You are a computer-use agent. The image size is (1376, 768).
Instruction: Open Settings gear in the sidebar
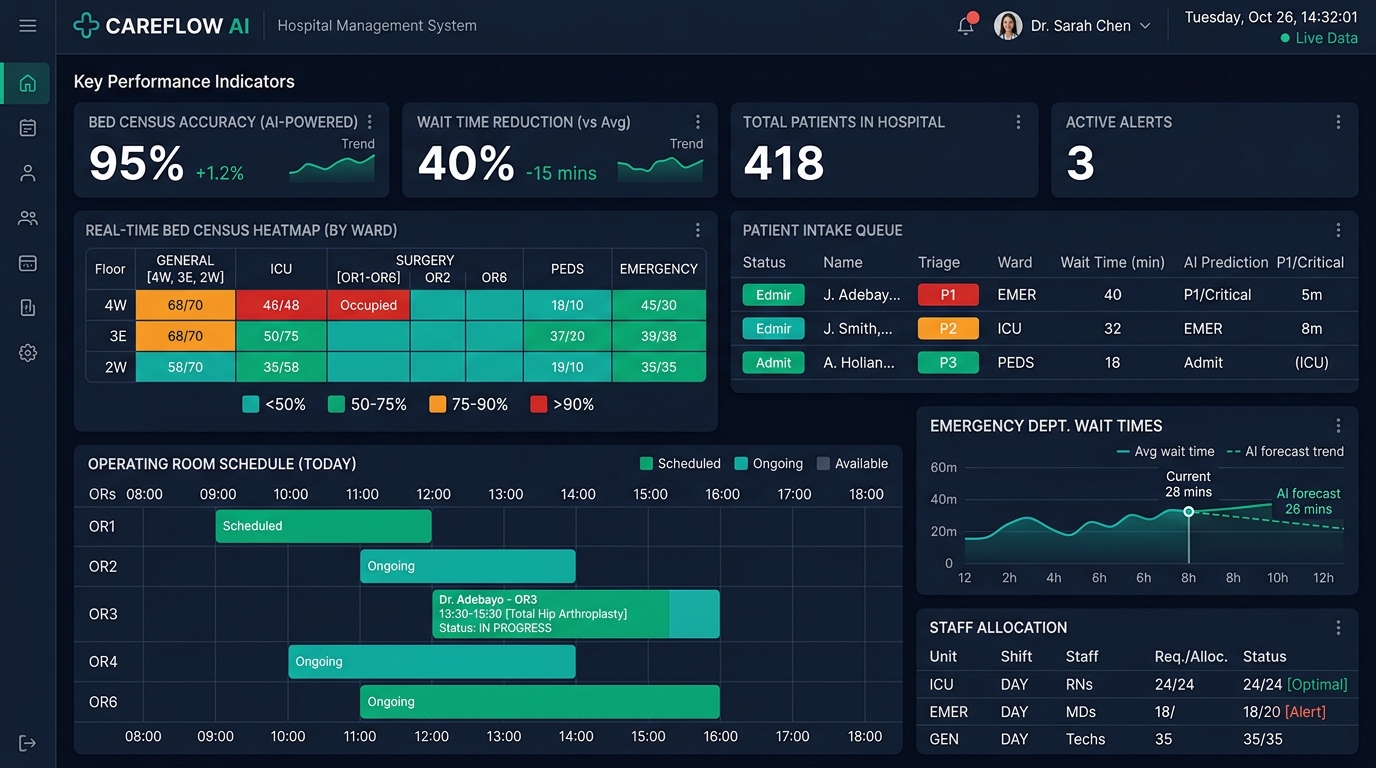click(x=27, y=353)
